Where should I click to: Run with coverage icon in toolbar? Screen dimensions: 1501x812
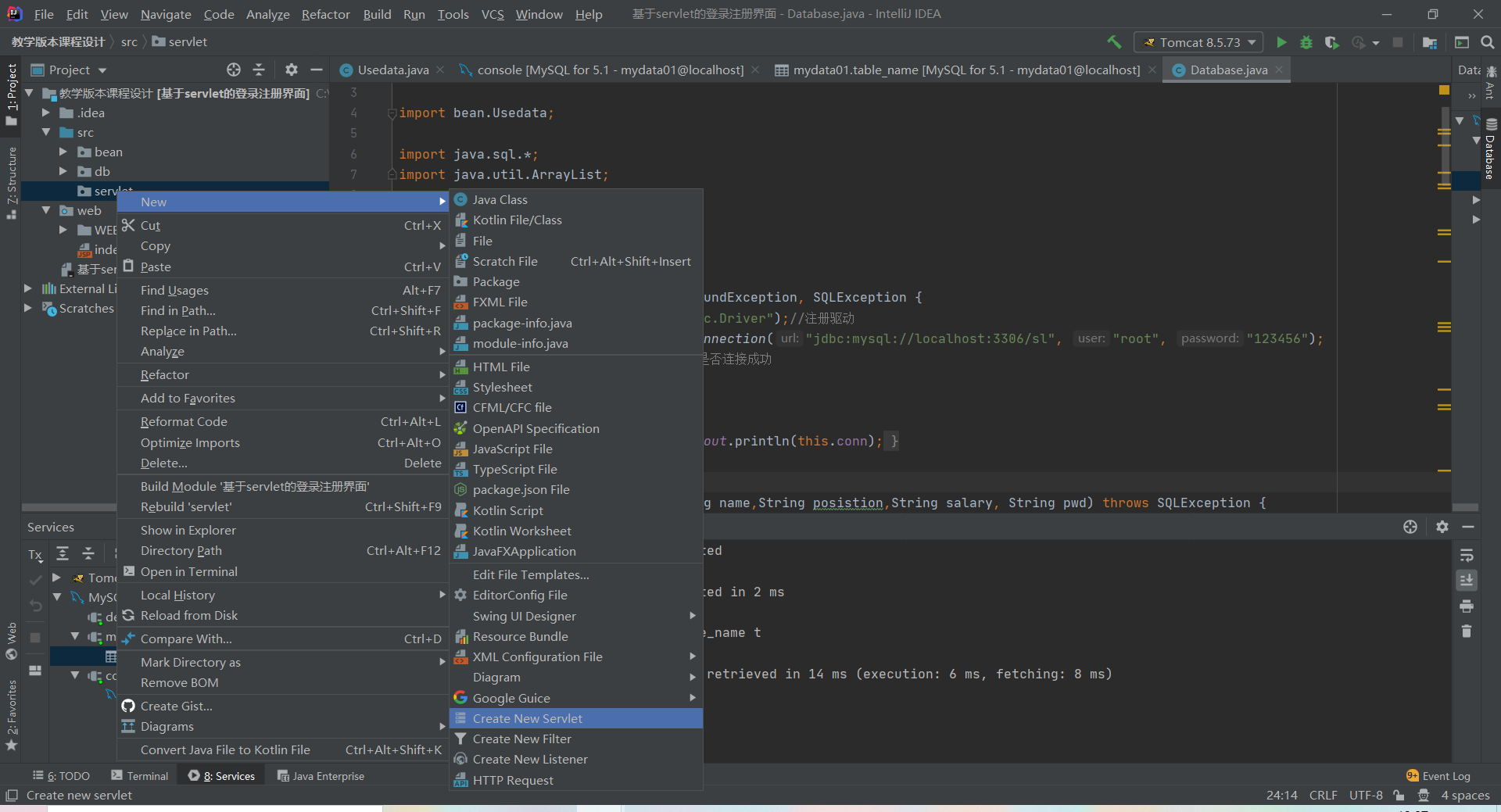point(1332,42)
